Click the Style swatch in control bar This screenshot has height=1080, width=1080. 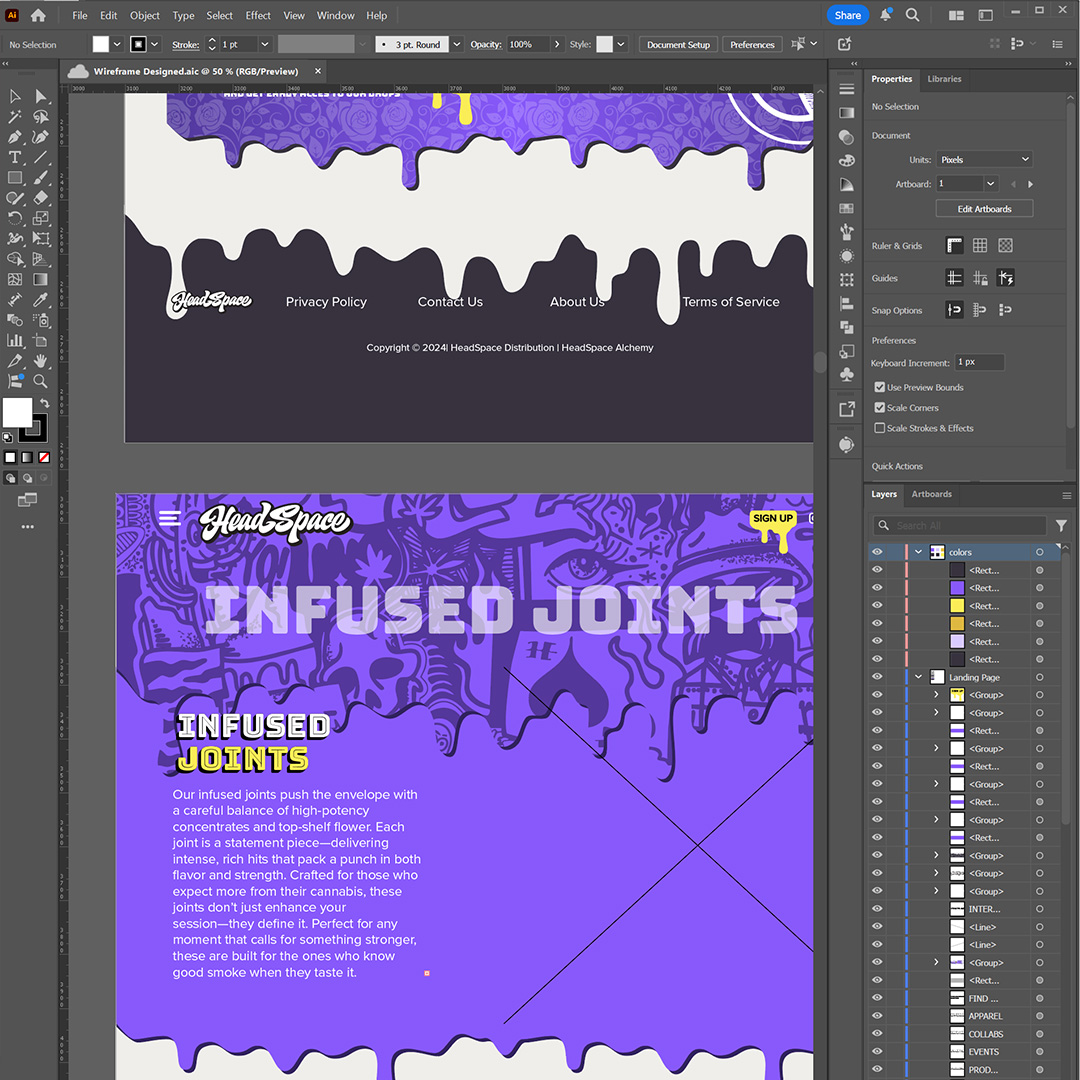[x=604, y=44]
